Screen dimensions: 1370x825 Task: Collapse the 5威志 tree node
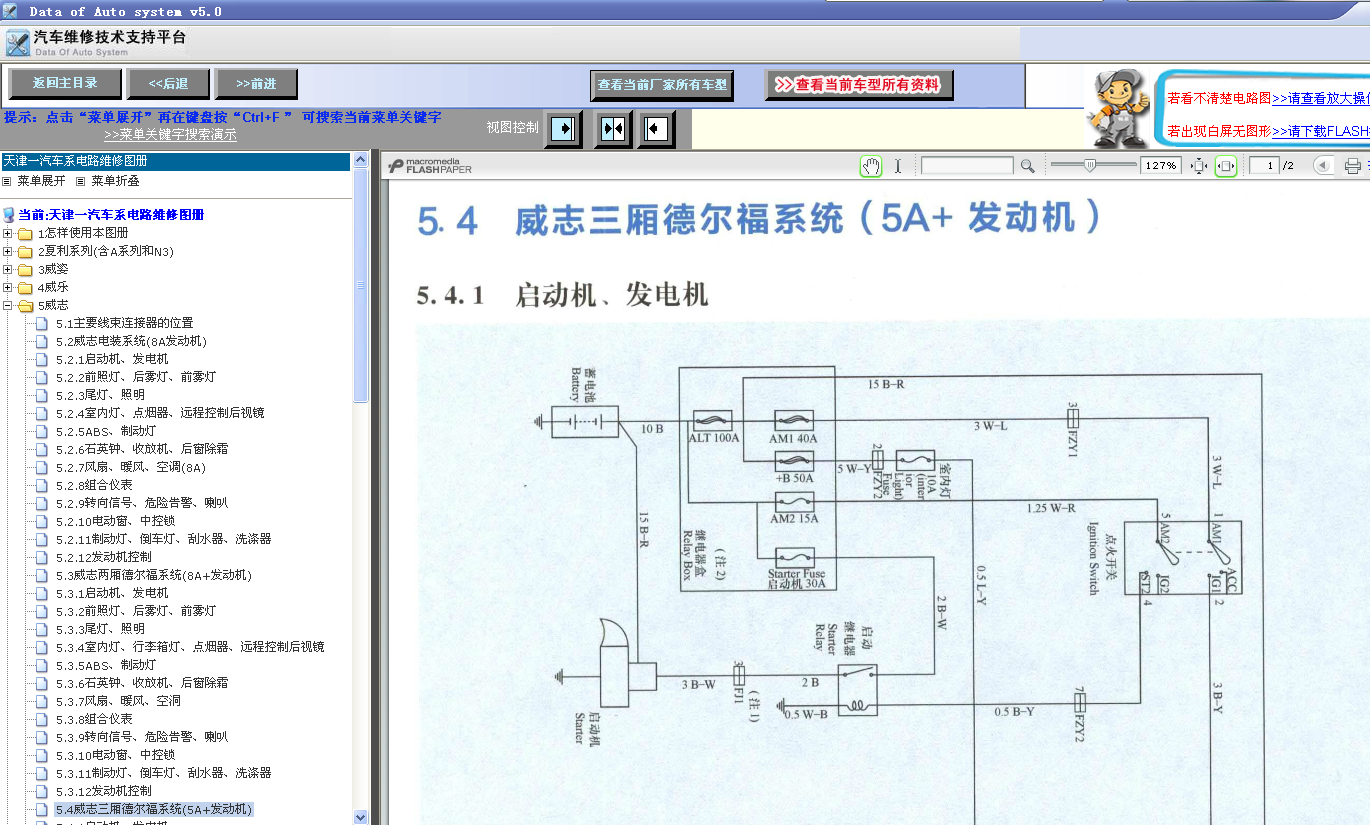[8, 305]
